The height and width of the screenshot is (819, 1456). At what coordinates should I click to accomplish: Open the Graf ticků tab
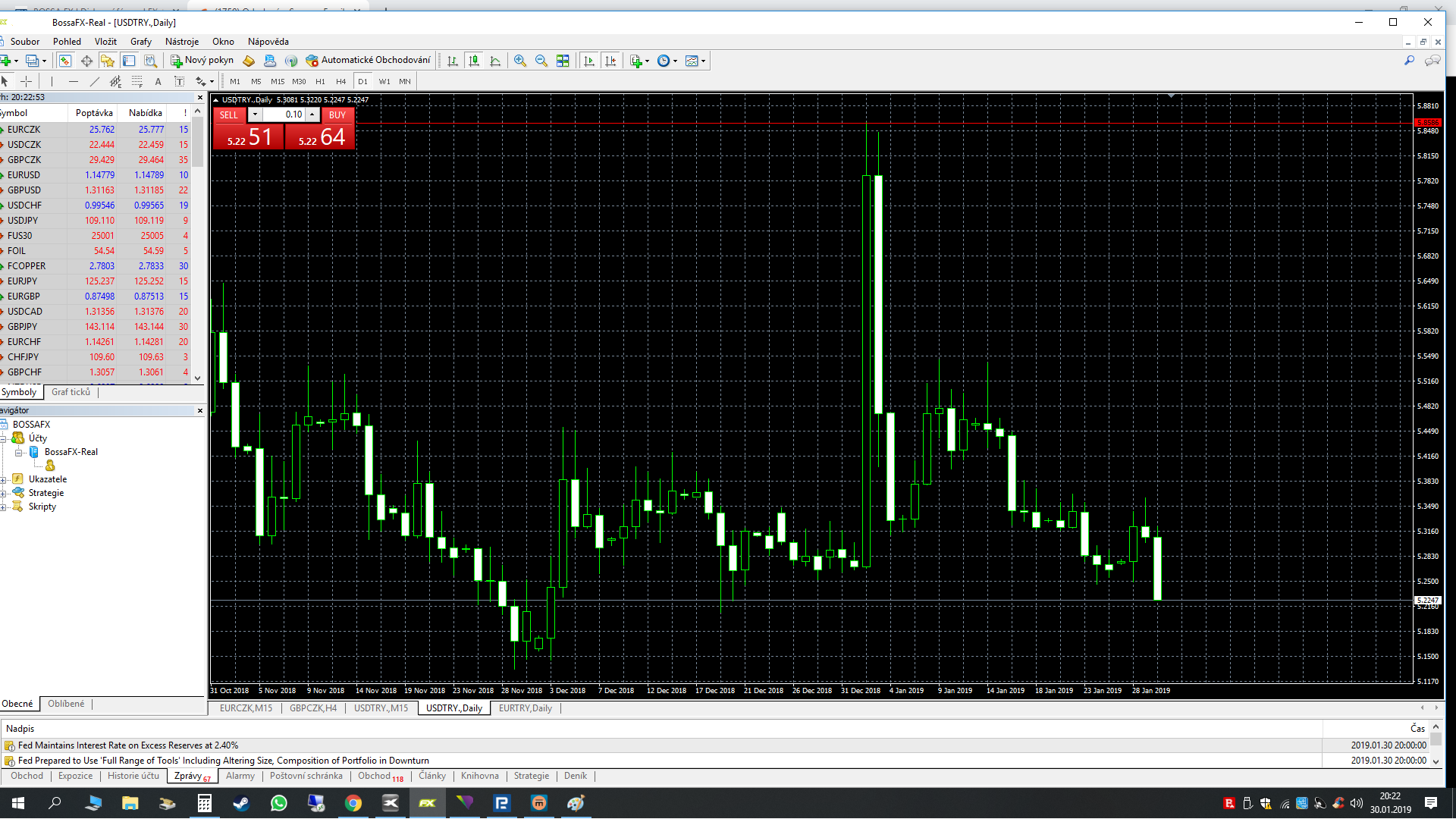pos(71,392)
